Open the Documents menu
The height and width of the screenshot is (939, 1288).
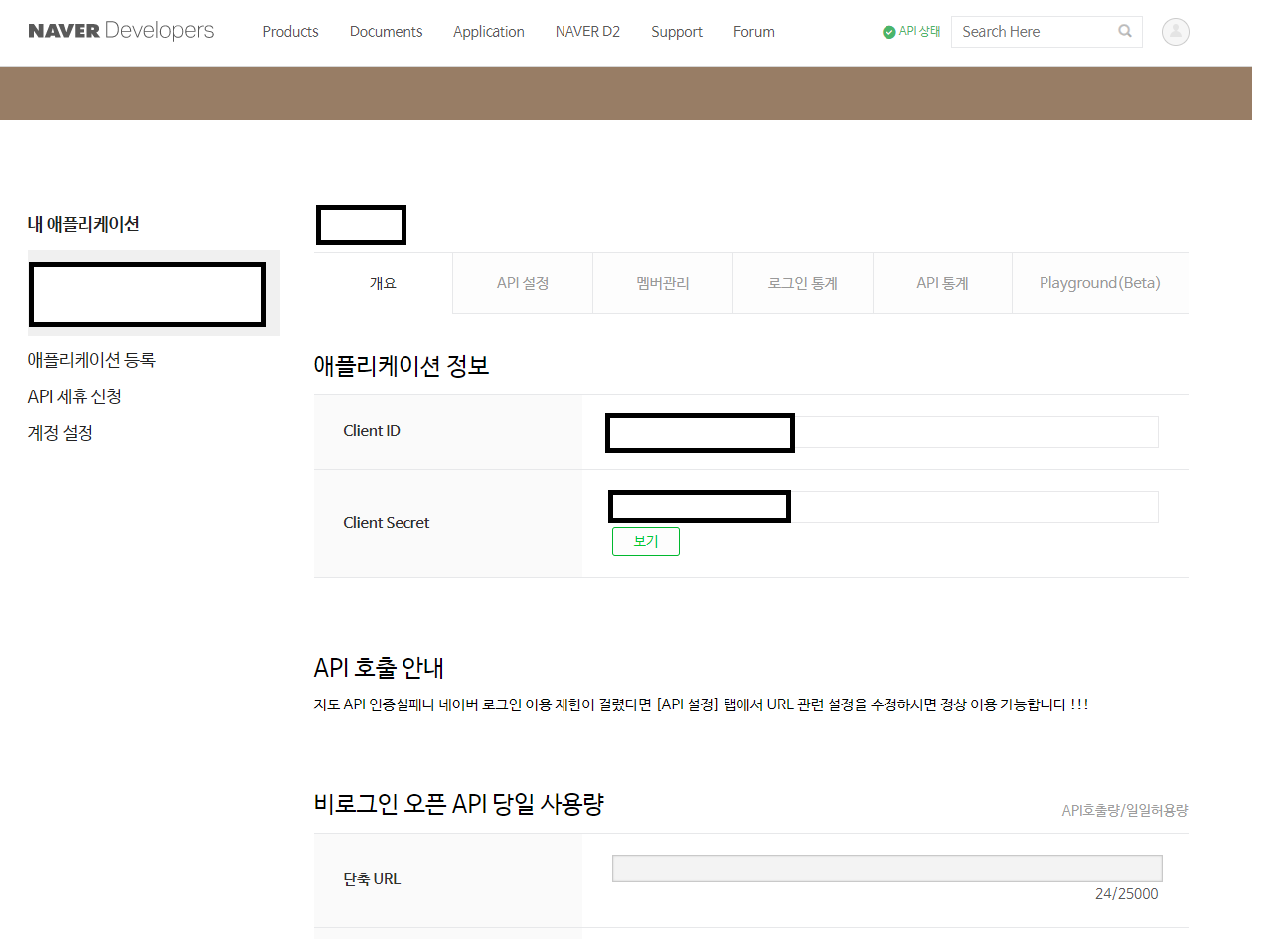(386, 32)
